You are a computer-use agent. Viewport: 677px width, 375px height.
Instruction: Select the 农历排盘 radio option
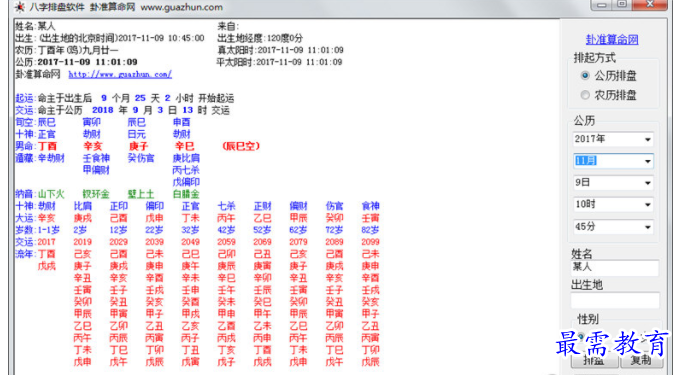point(585,95)
